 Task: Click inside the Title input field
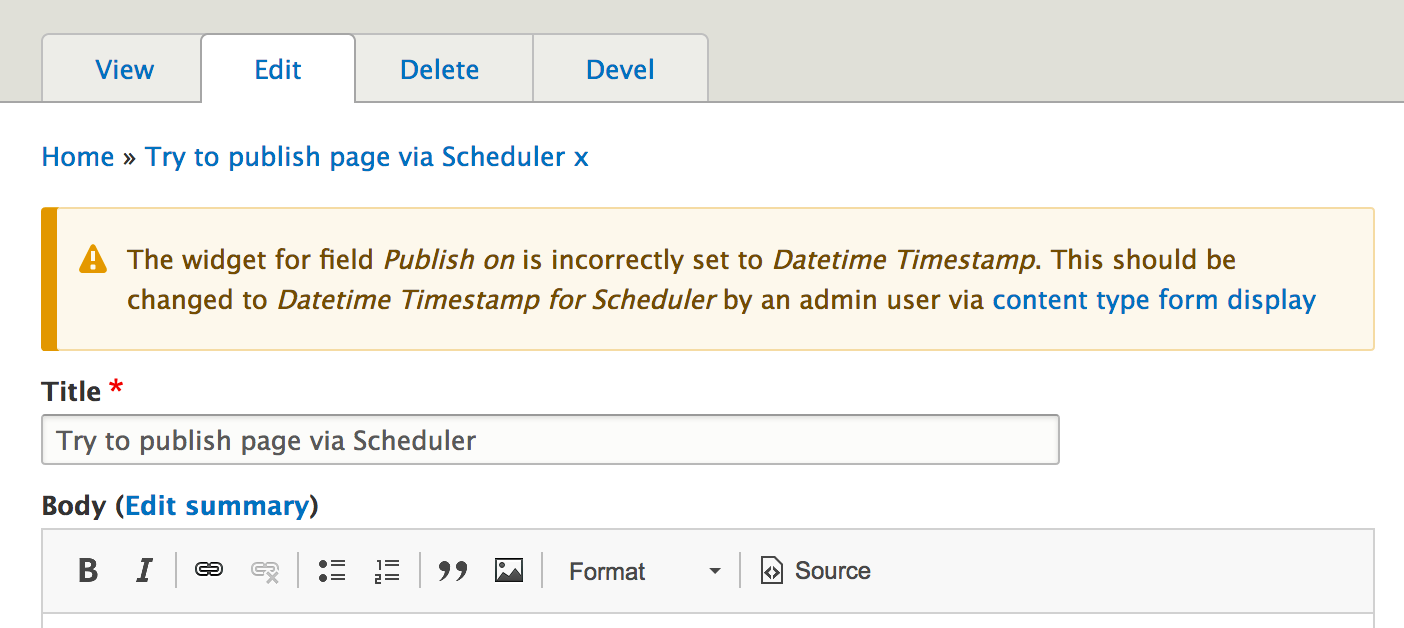tap(550, 440)
